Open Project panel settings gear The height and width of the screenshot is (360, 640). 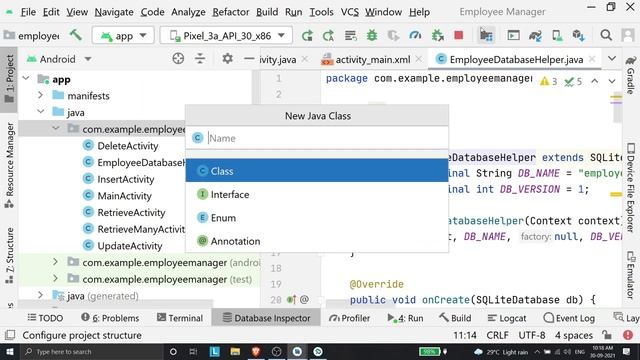pyautogui.click(x=227, y=59)
